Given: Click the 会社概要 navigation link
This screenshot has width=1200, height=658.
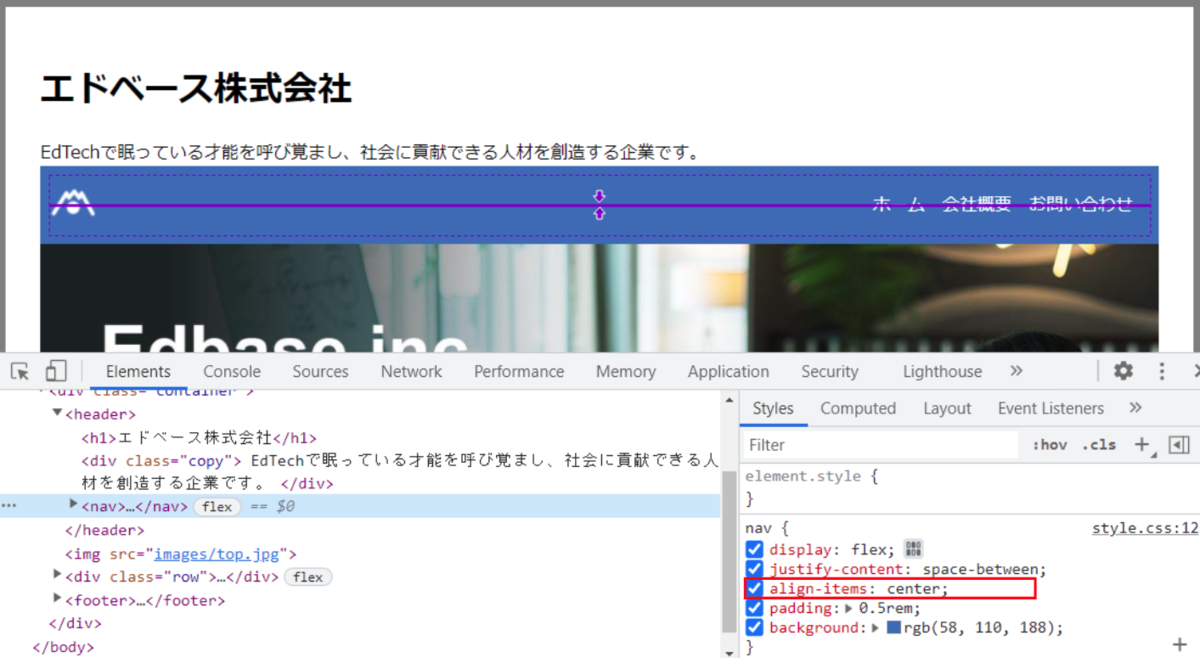Looking at the screenshot, I should (976, 204).
